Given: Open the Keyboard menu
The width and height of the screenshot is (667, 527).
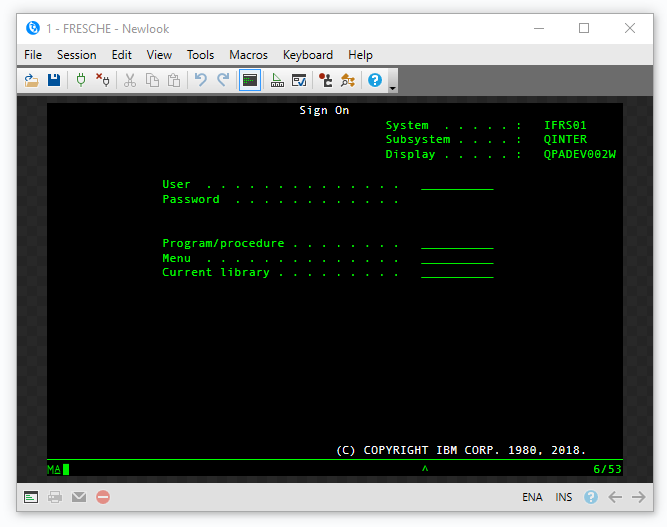Looking at the screenshot, I should pyautogui.click(x=308, y=55).
